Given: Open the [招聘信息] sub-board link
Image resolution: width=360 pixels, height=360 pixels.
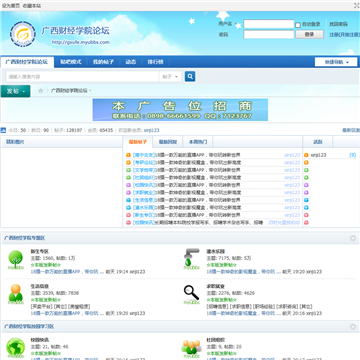Looking at the screenshot, I should click(x=218, y=306).
